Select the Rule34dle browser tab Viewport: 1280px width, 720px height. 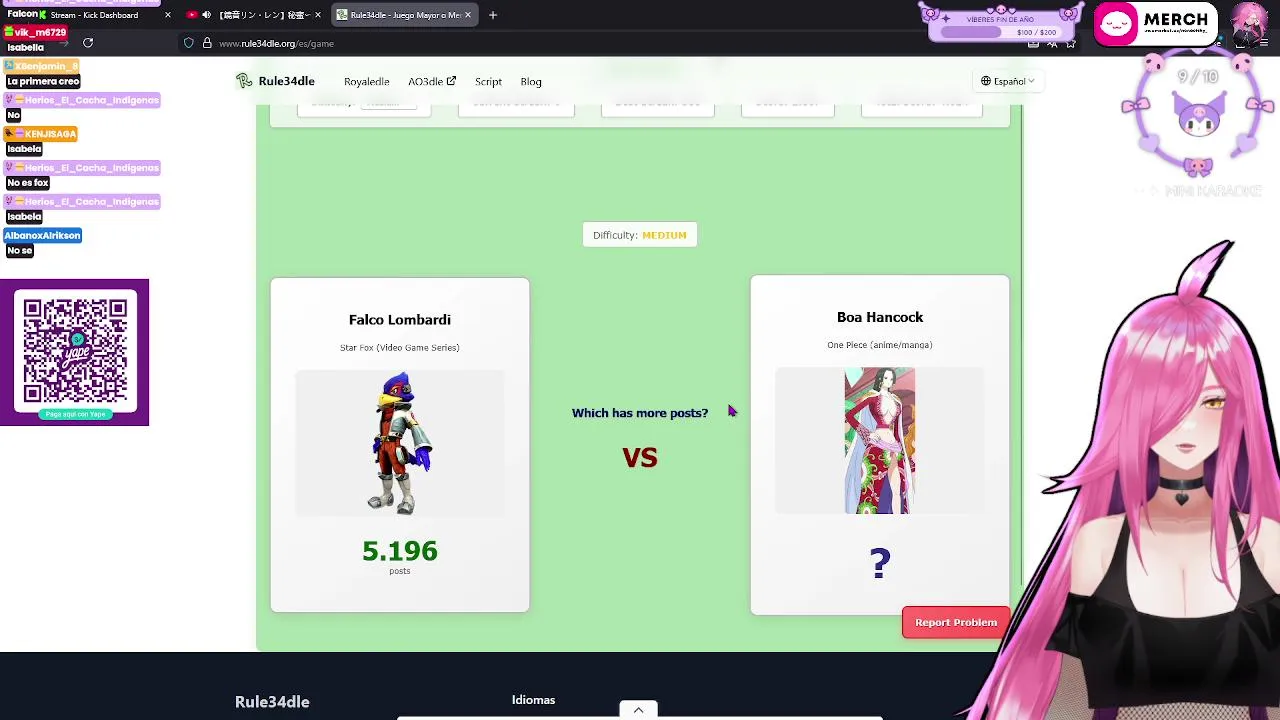(403, 15)
